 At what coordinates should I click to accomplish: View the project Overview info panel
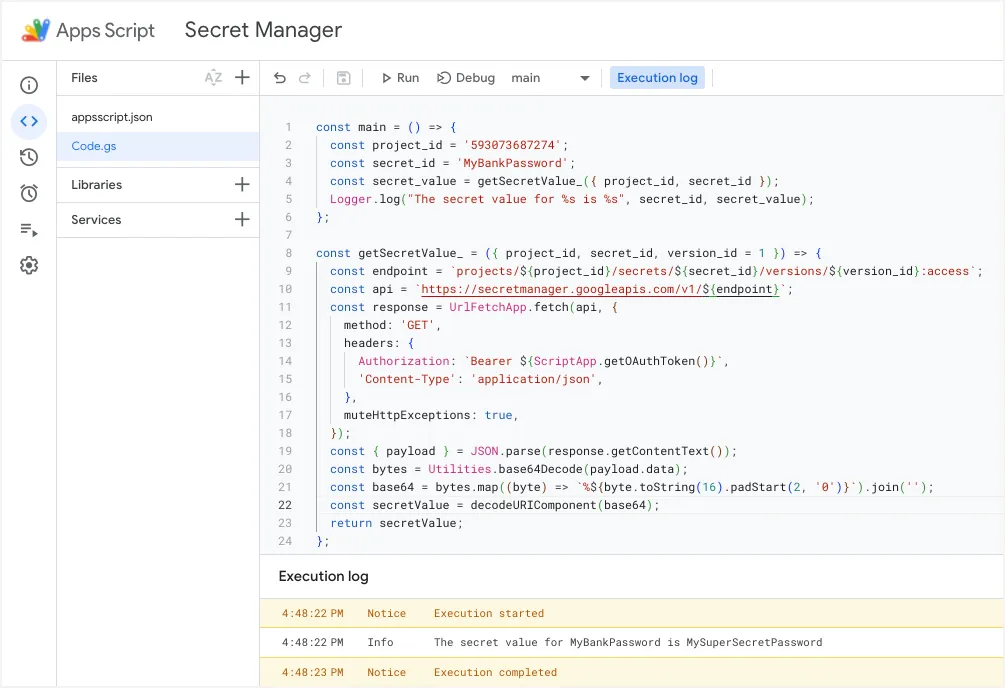pos(29,86)
